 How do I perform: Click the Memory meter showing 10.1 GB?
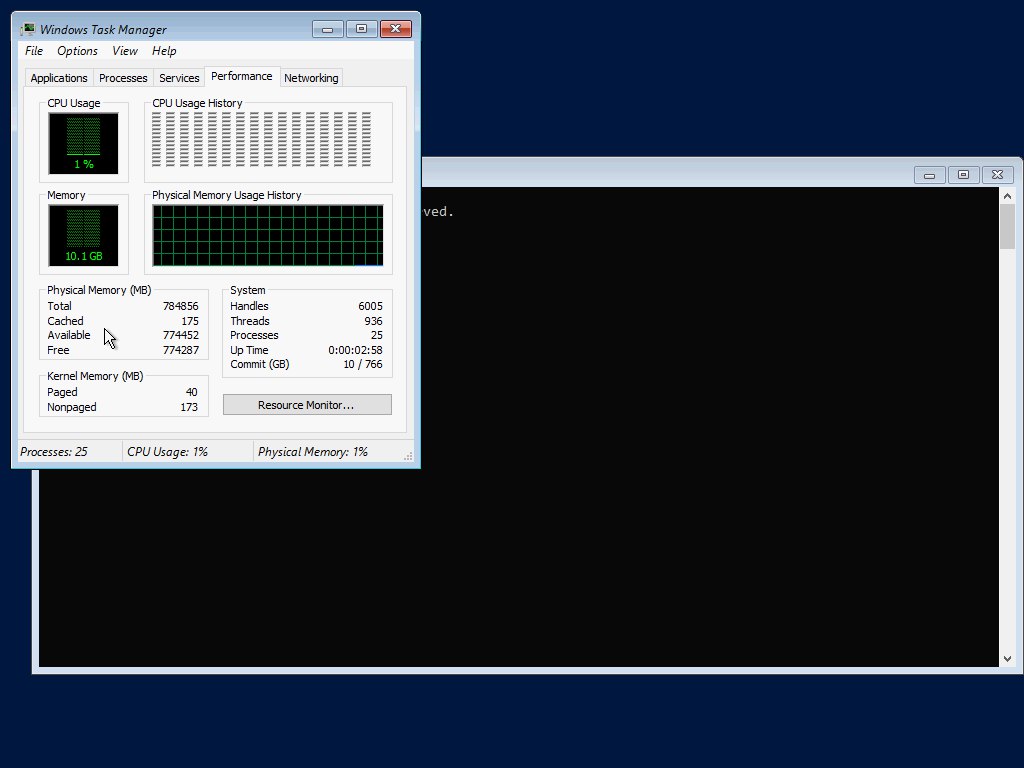click(x=84, y=235)
